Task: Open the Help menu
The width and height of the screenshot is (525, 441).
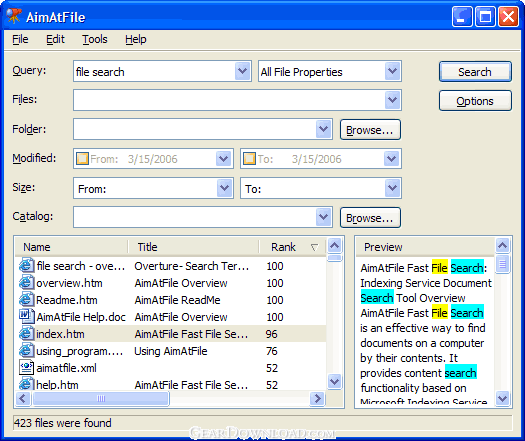Action: (x=136, y=39)
